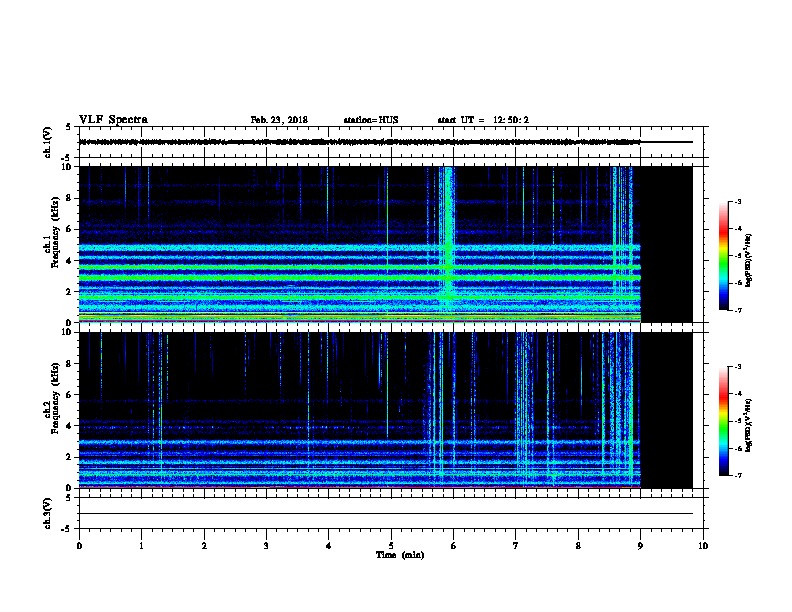
Task: Click the "-7" label on ch.2 colorbar
Action: point(737,475)
